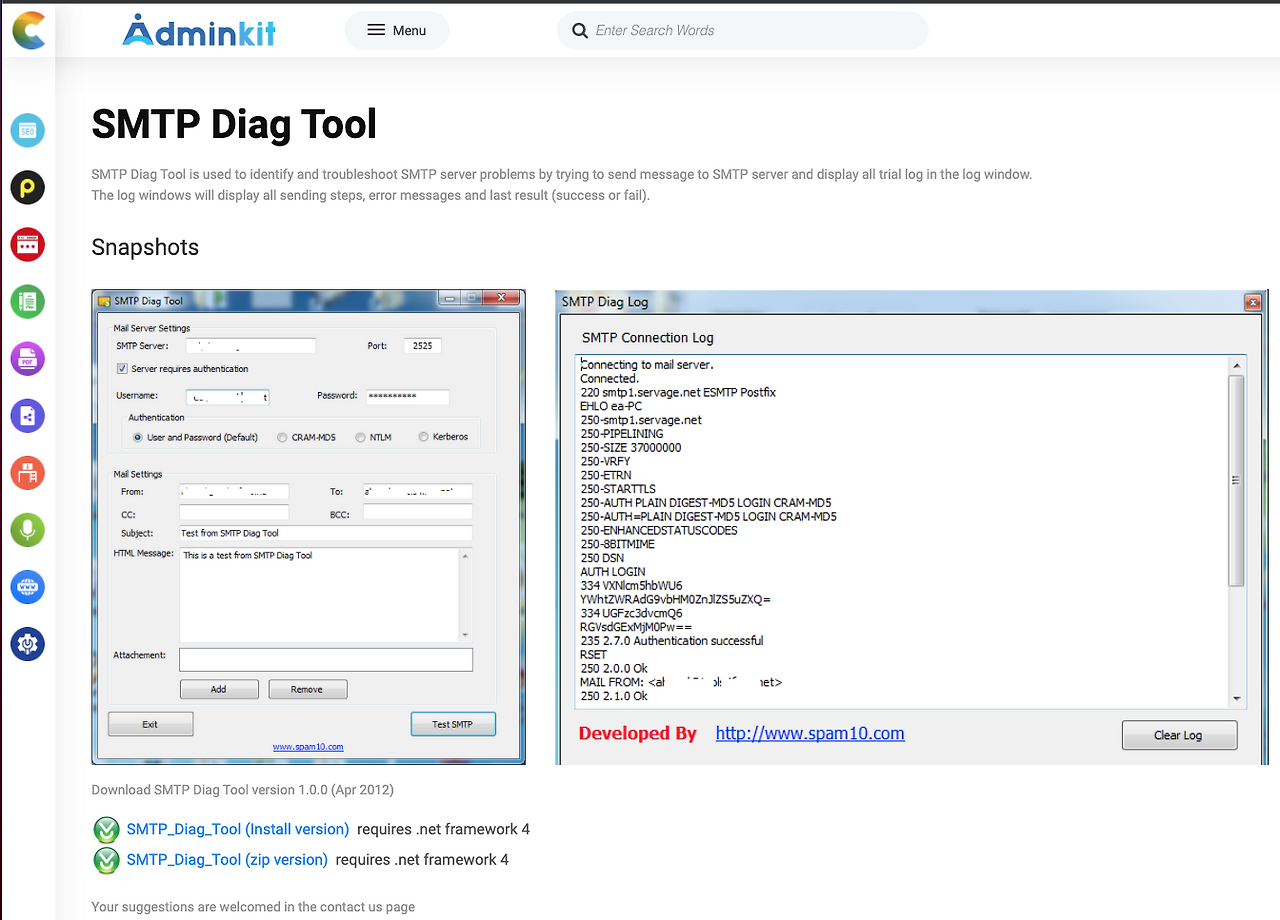Viewport: 1280px width, 920px height.
Task: Select the blue file-share sidebar icon
Action: tap(27, 415)
